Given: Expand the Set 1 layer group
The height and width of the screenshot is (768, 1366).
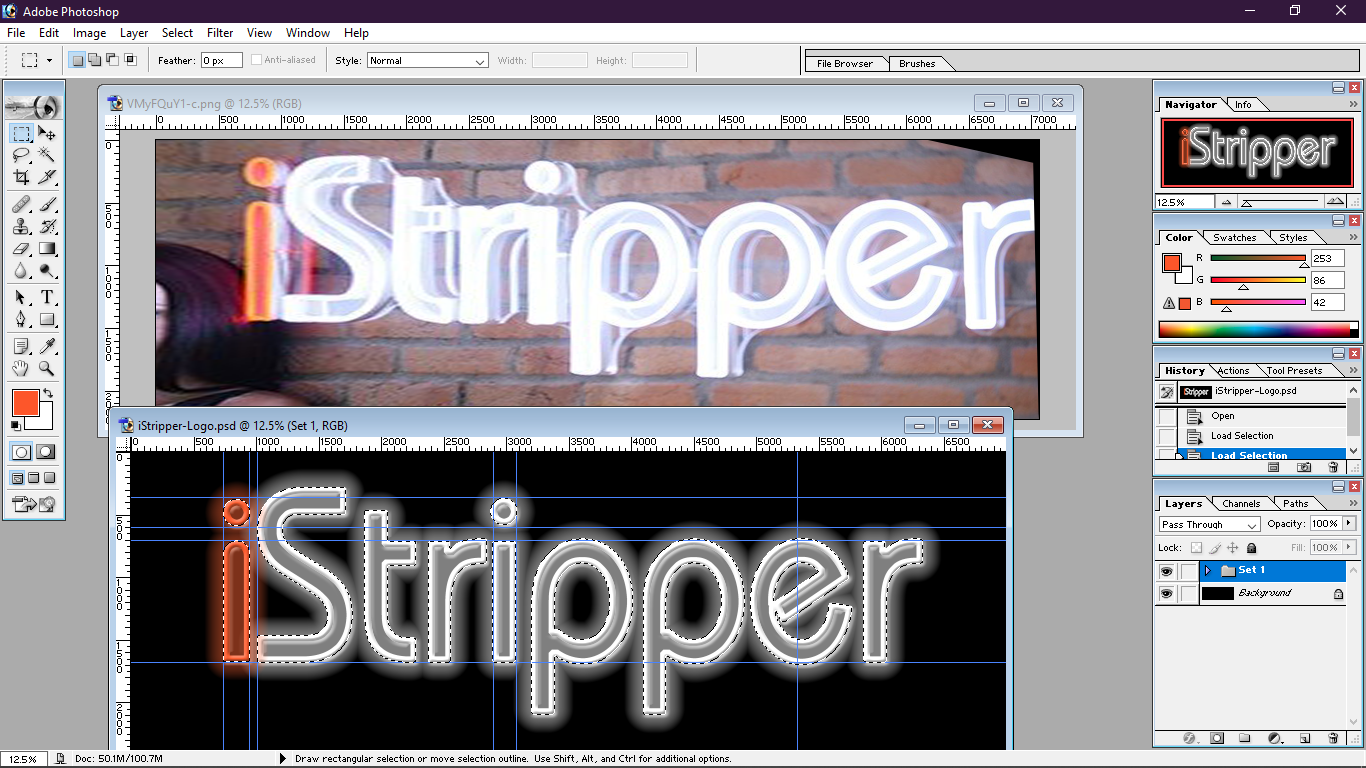Looking at the screenshot, I should tap(1208, 571).
